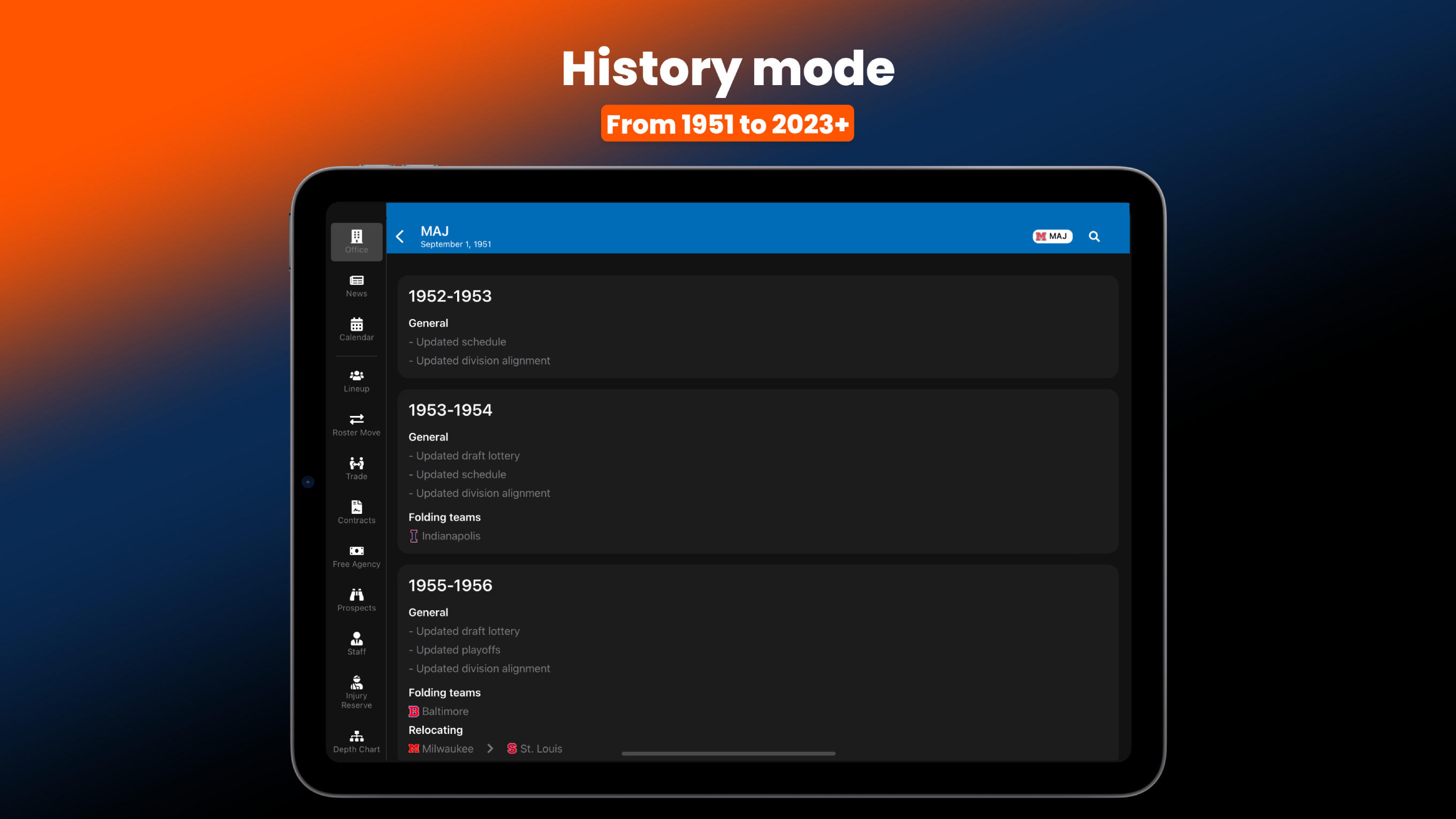The image size is (1456, 819).
Task: Click back arrow to previous screen
Action: pos(401,235)
